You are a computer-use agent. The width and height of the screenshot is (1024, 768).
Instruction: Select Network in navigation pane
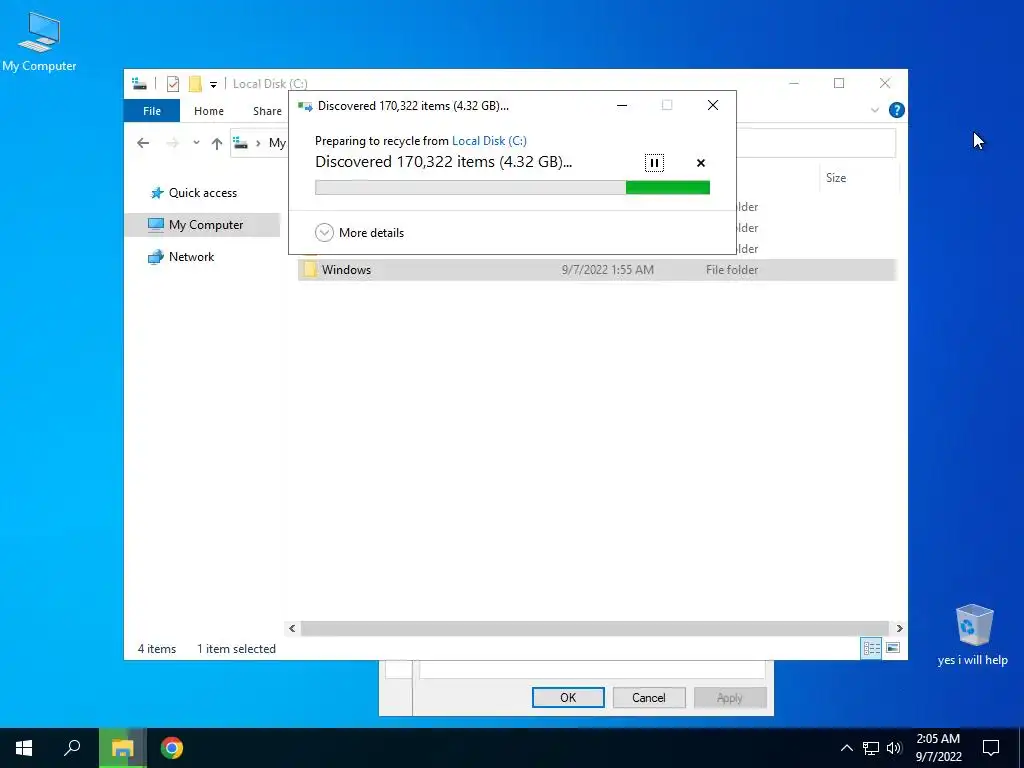[x=191, y=257]
